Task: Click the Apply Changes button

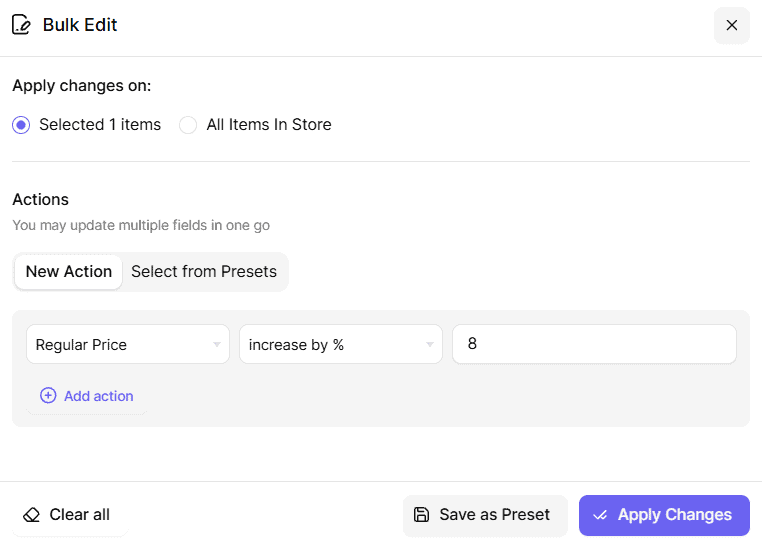Action: tap(664, 515)
